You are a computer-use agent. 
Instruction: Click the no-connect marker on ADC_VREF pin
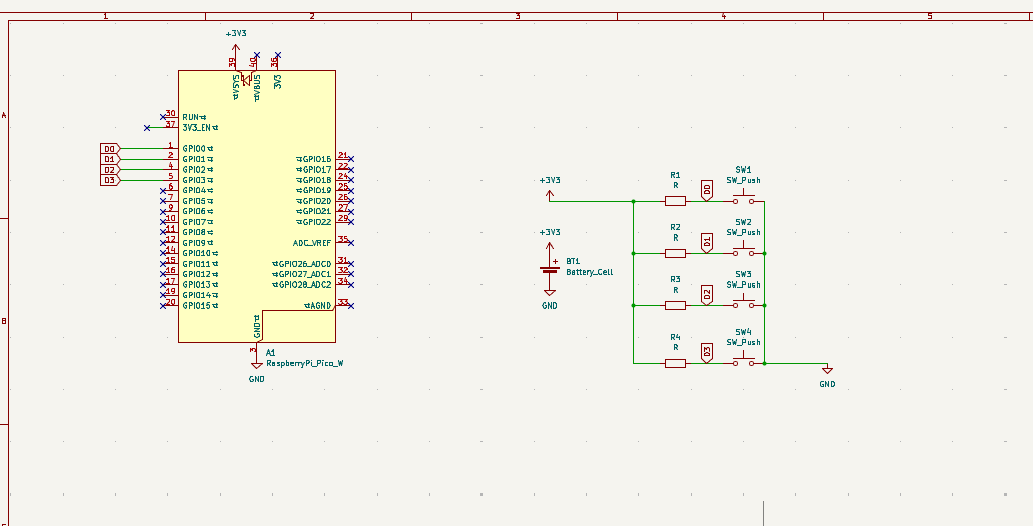pyautogui.click(x=350, y=242)
